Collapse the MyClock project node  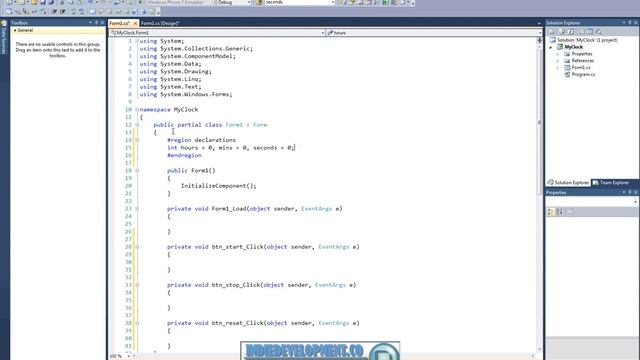551,47
